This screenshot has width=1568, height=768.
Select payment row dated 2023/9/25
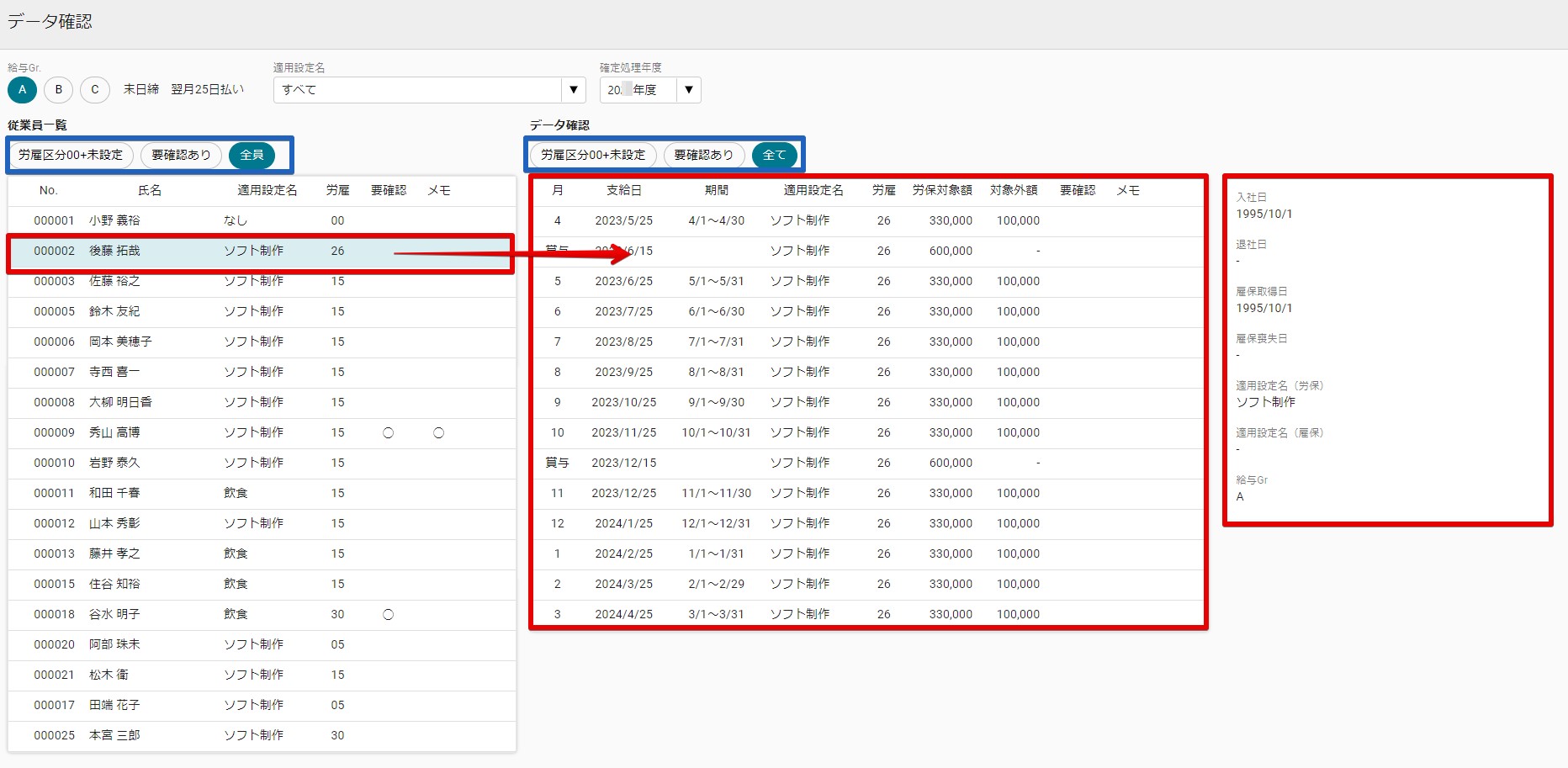coord(868,372)
